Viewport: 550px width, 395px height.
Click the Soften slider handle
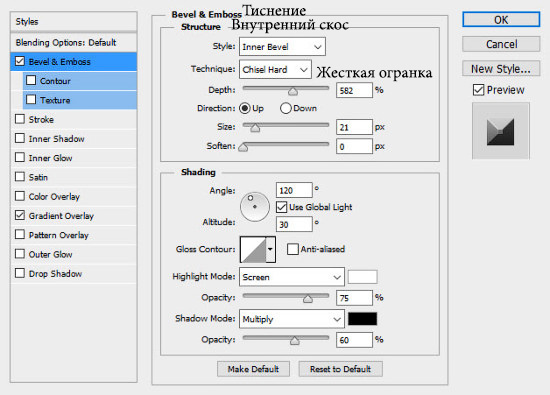[x=243, y=147]
